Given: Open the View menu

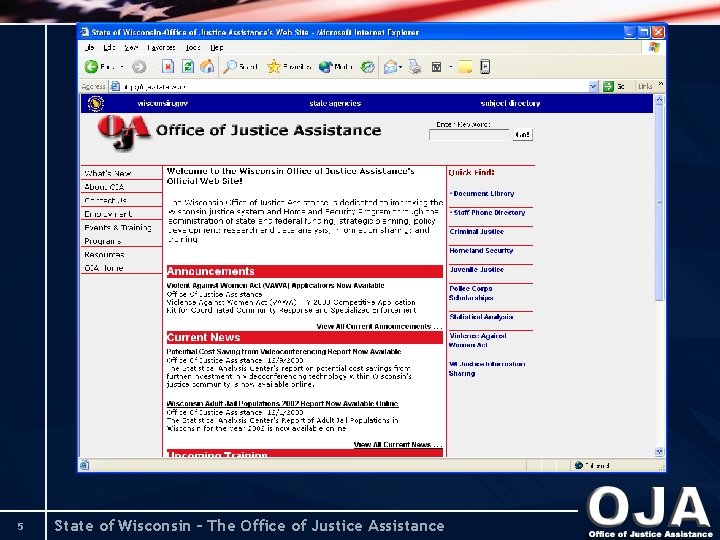Looking at the screenshot, I should click(x=131, y=47).
